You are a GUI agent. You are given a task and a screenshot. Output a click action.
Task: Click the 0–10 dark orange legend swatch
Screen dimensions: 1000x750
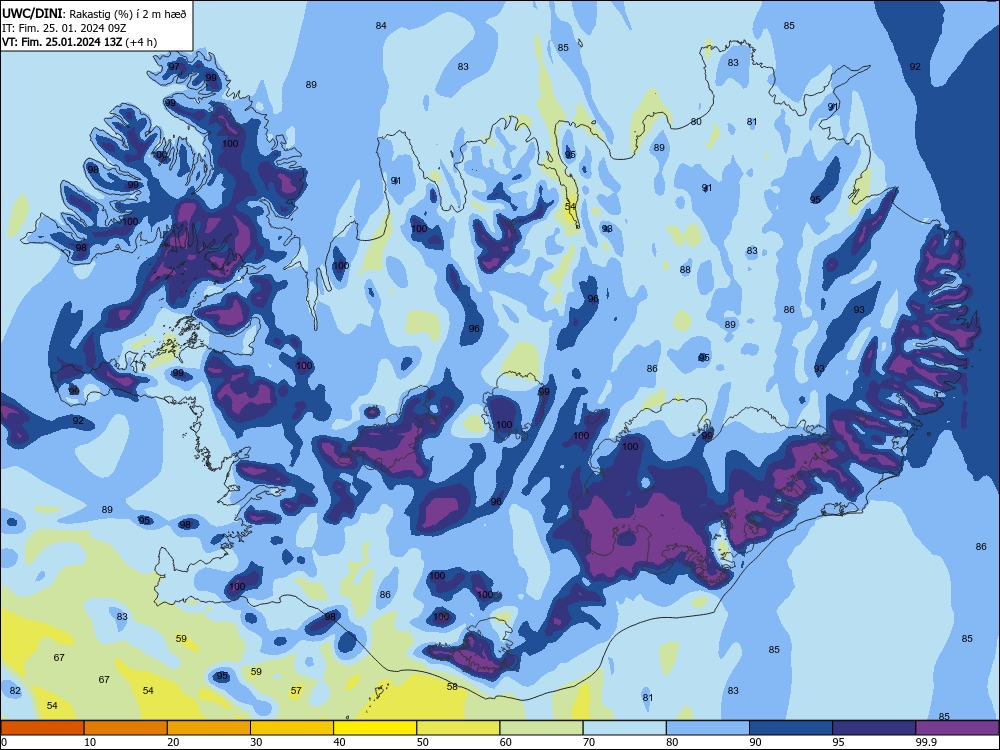tap(42, 728)
